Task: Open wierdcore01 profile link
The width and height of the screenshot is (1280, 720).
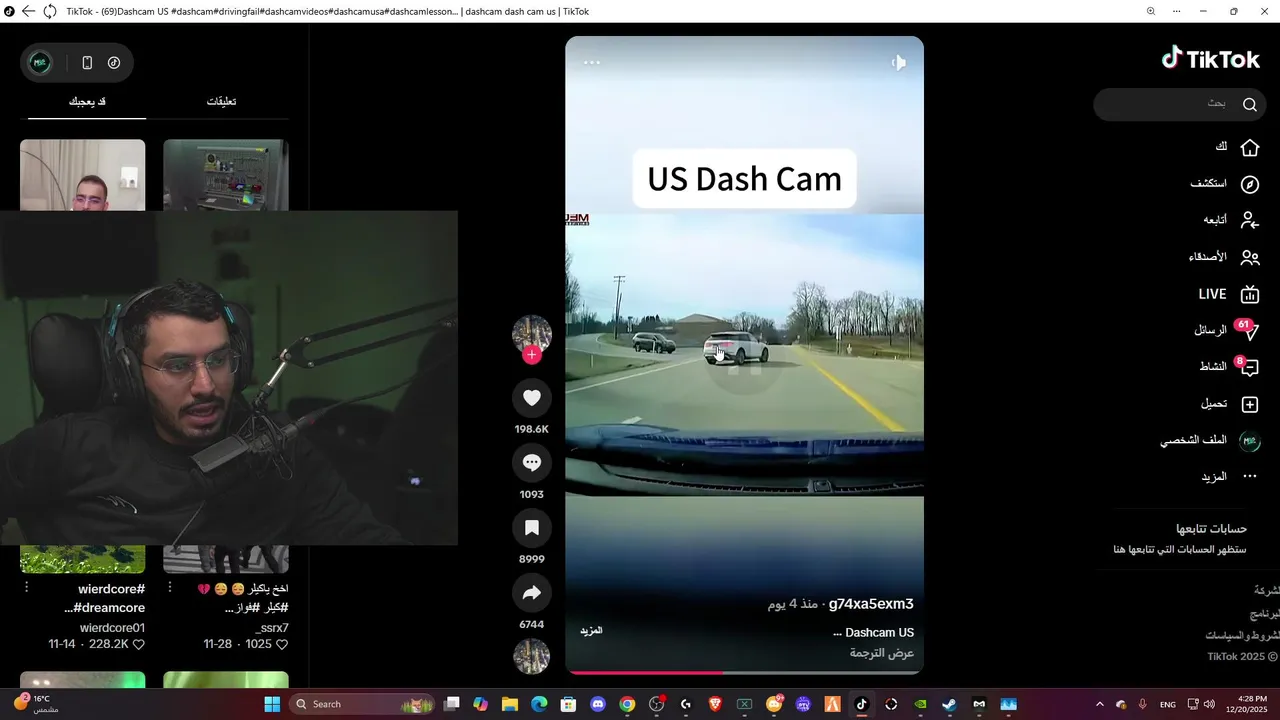Action: pos(112,628)
